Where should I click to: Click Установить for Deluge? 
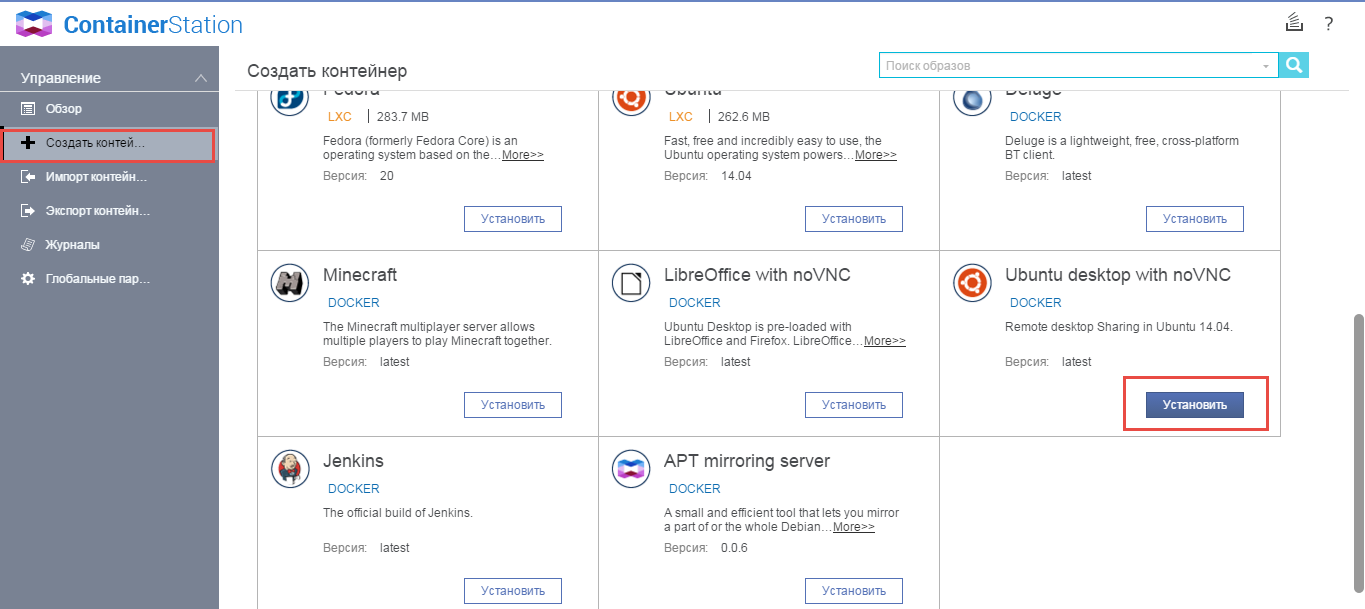pos(1195,219)
